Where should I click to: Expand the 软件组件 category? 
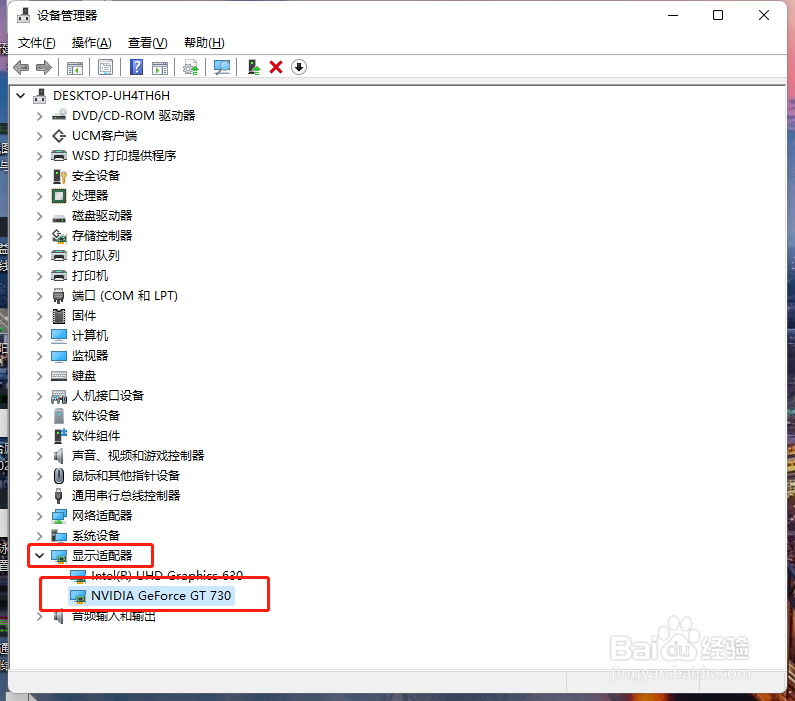pyautogui.click(x=40, y=436)
